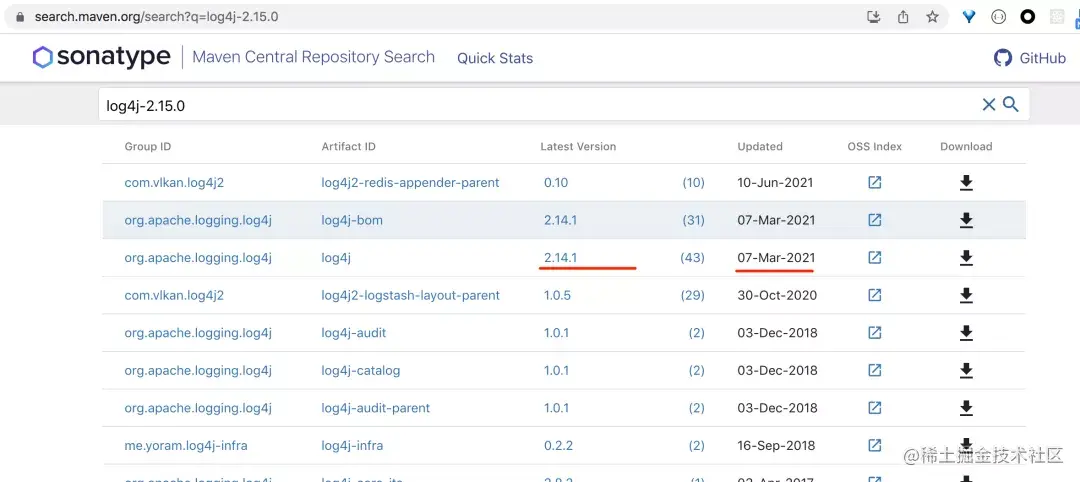
Task: Click the install app icon in address bar
Action: click(x=873, y=17)
